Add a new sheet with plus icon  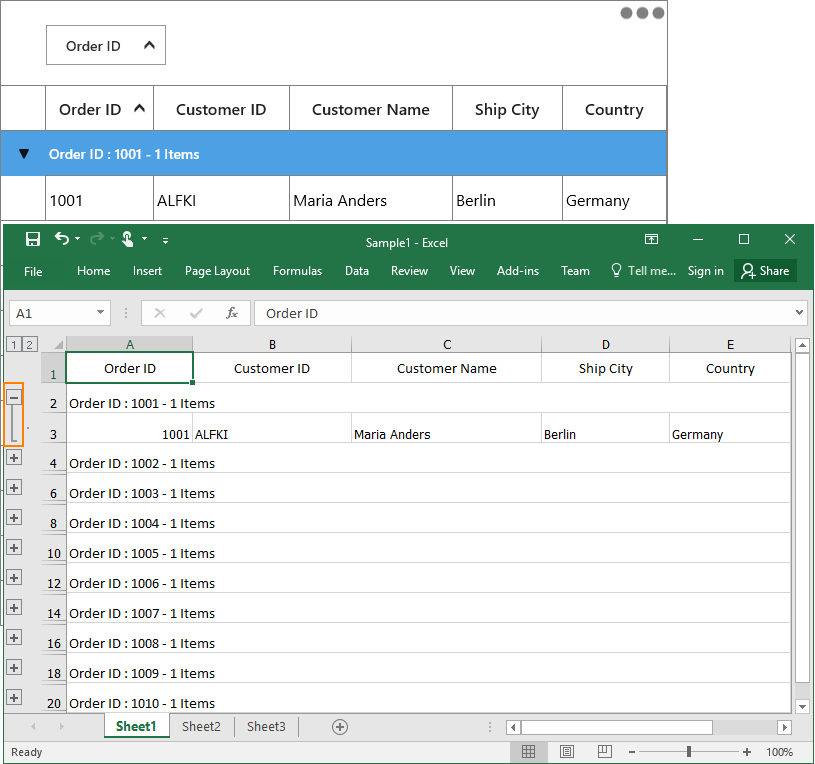pyautogui.click(x=340, y=727)
